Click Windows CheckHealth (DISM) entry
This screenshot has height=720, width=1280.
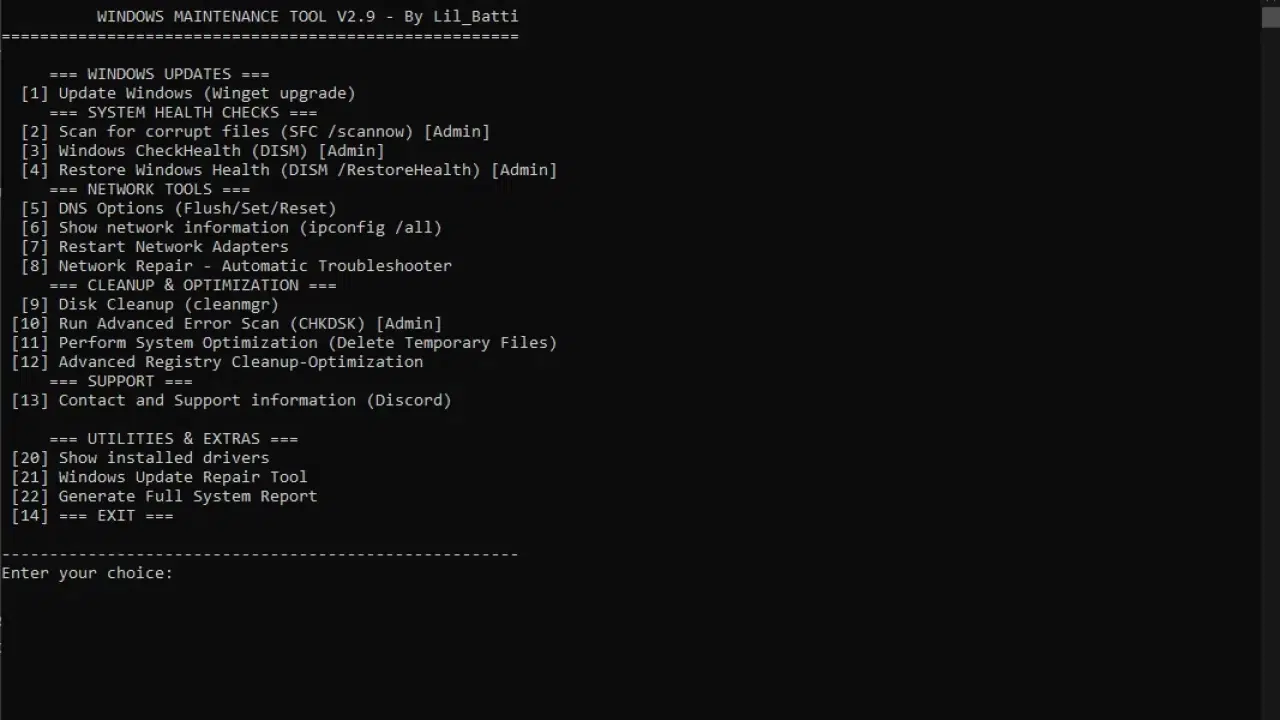pyautogui.click(x=203, y=151)
